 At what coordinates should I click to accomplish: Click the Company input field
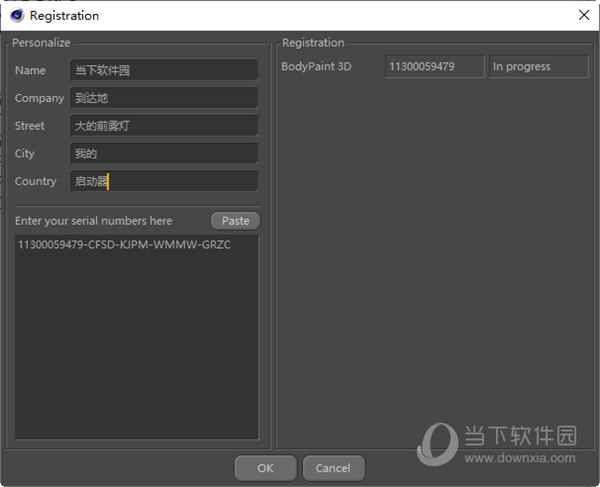pos(164,98)
